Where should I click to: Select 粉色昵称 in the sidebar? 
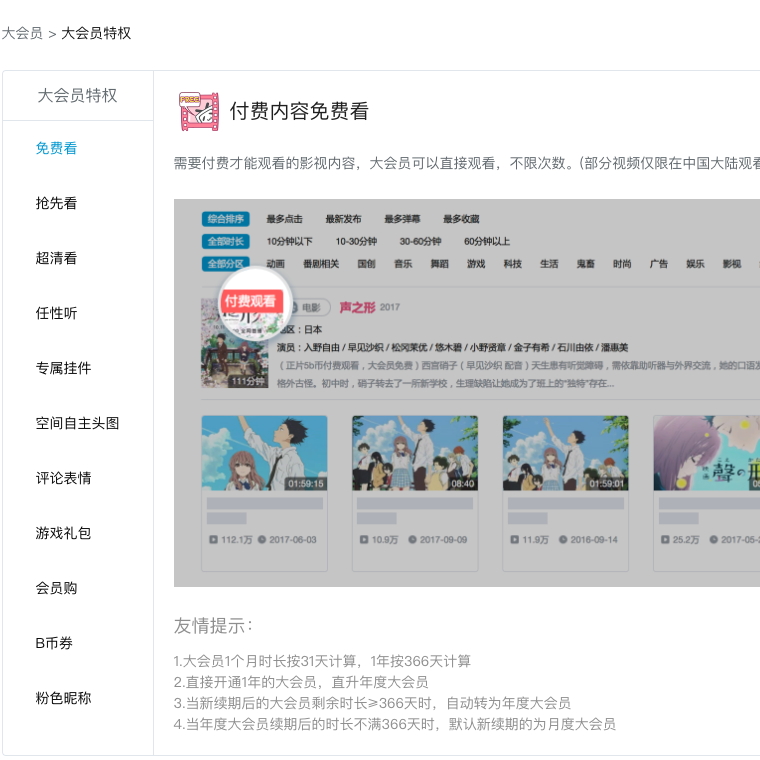click(63, 698)
